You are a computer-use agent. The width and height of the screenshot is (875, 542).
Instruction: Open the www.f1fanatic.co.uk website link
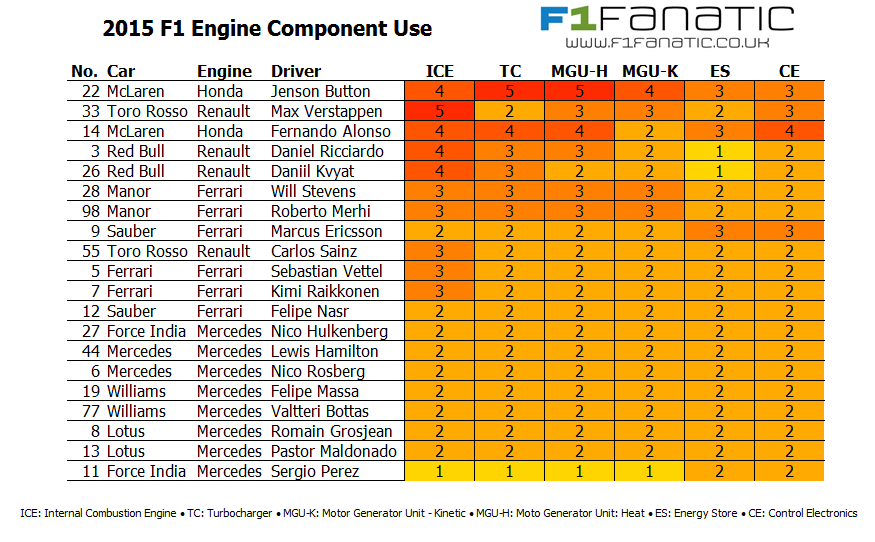[666, 44]
